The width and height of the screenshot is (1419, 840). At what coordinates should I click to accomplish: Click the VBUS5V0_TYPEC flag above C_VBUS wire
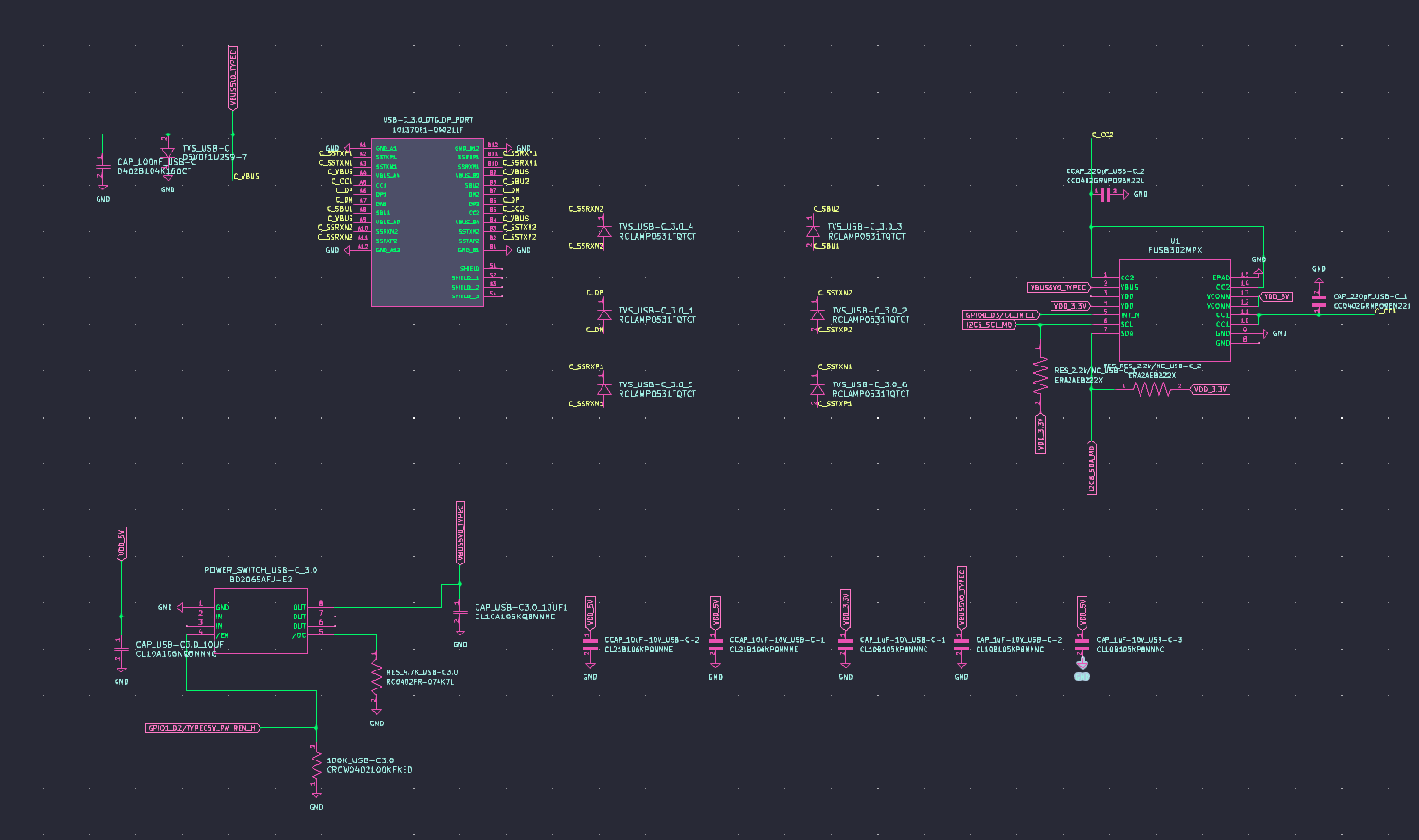pyautogui.click(x=233, y=77)
